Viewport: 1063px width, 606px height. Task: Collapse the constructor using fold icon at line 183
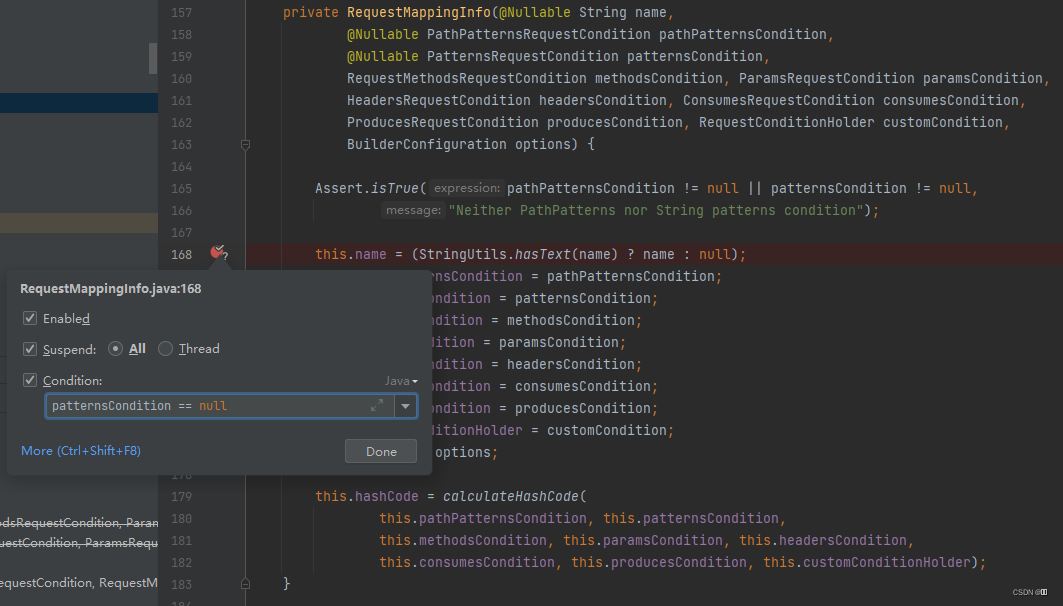click(245, 582)
